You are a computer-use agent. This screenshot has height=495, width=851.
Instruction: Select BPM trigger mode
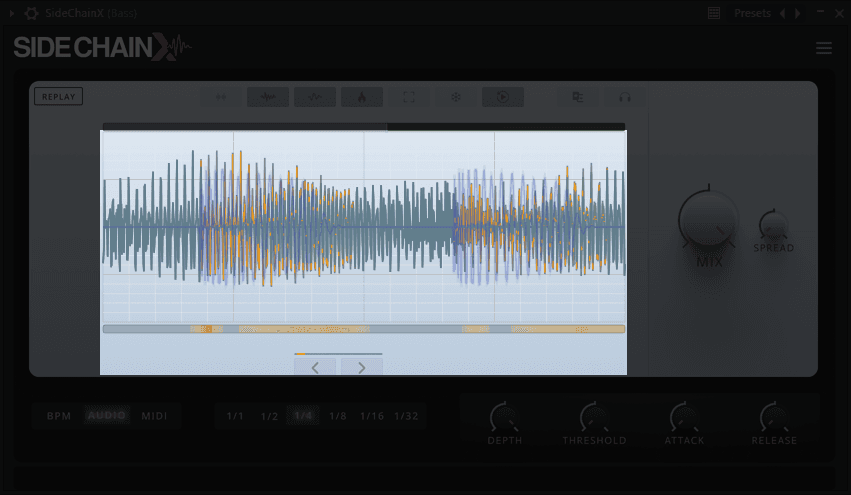tap(59, 416)
